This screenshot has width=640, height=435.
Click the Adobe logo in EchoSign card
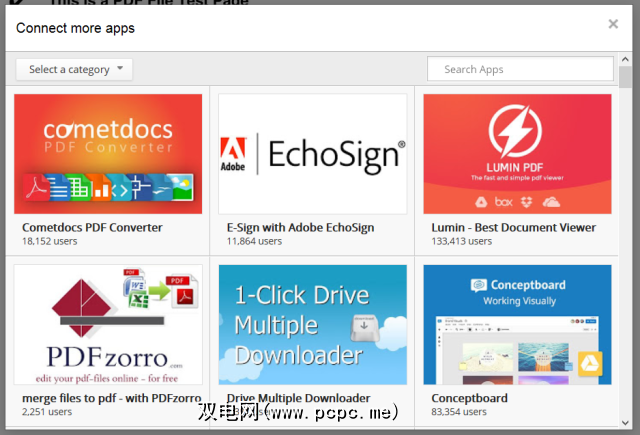pyautogui.click(x=233, y=154)
